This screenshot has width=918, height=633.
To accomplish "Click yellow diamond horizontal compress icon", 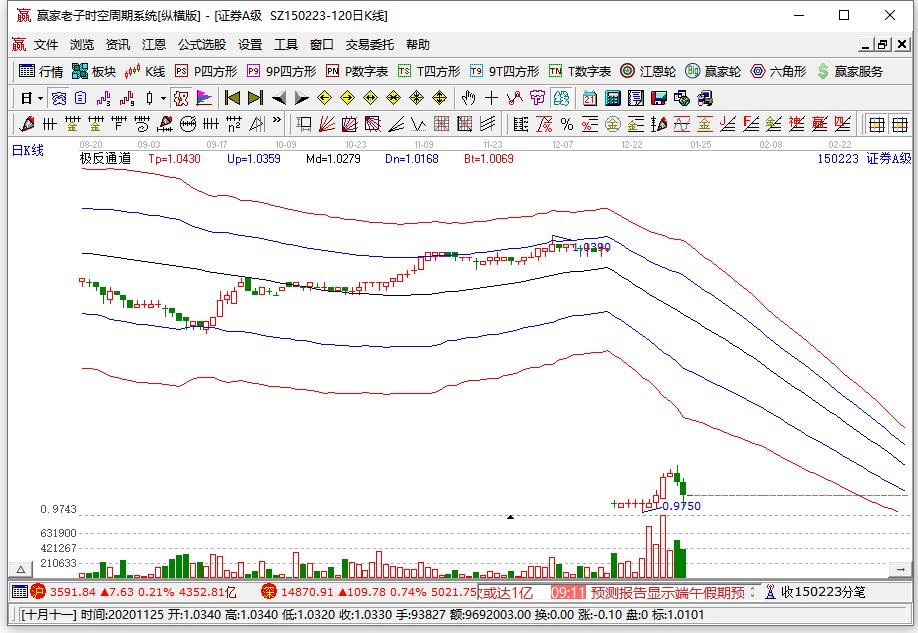I will 393,98.
